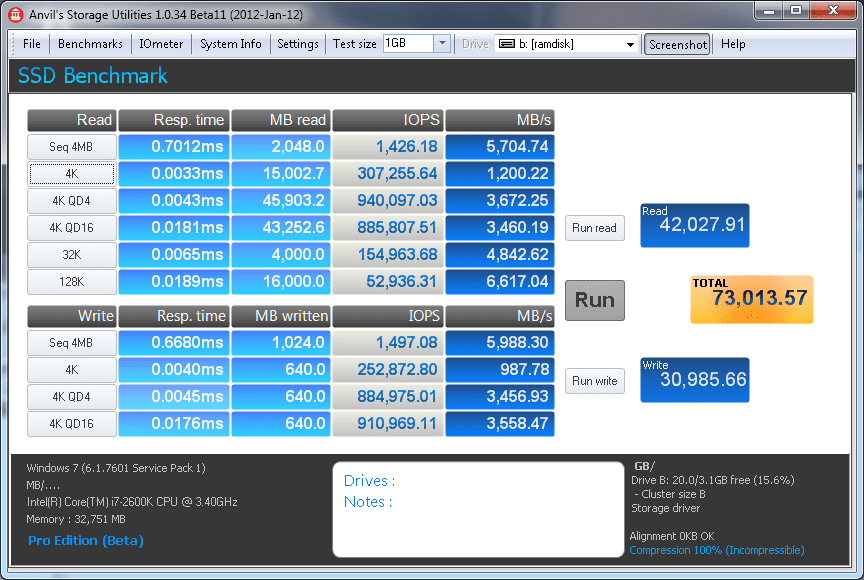Click the Read 128K test button
Screen dimensions: 864x580
click(x=72, y=281)
